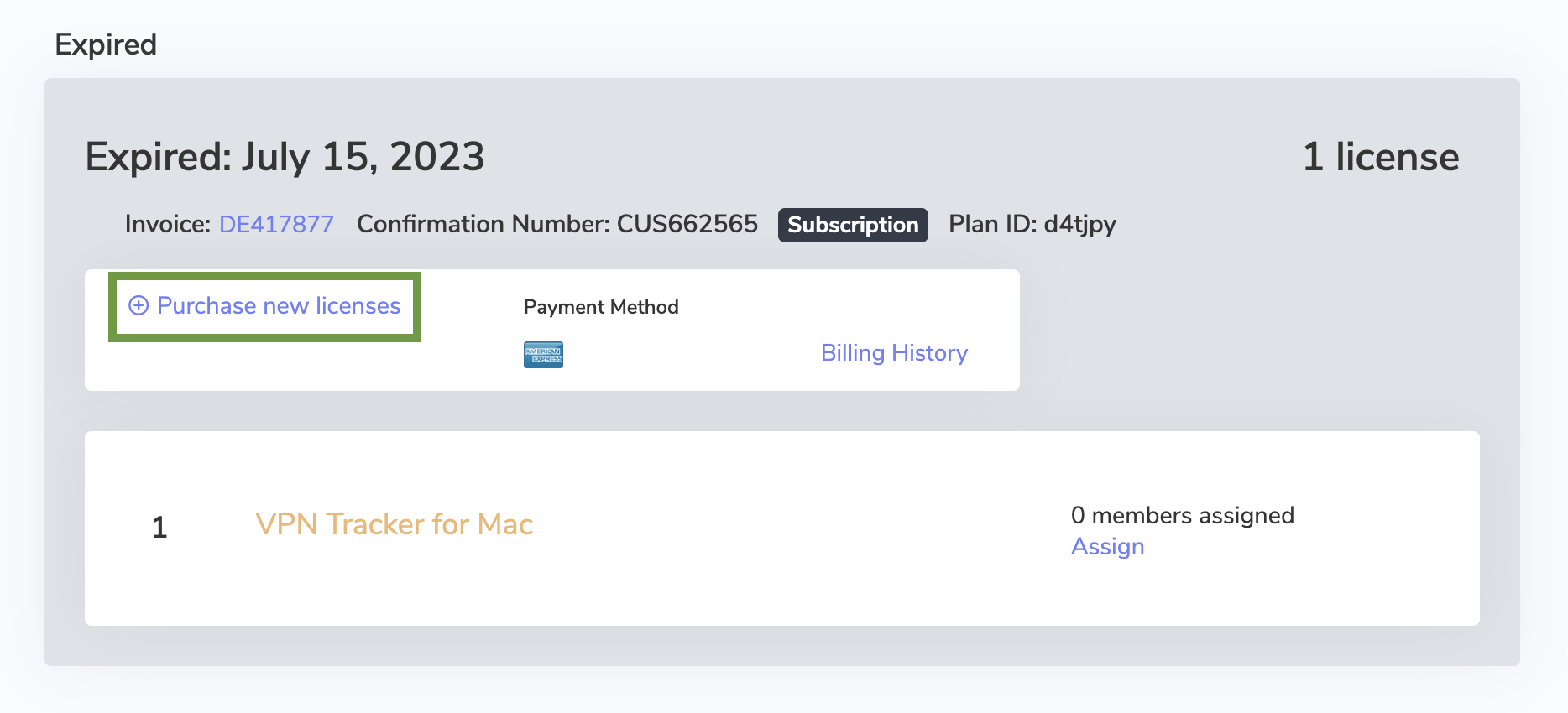1568x713 pixels.
Task: Select the American Express card icon
Action: click(542, 354)
